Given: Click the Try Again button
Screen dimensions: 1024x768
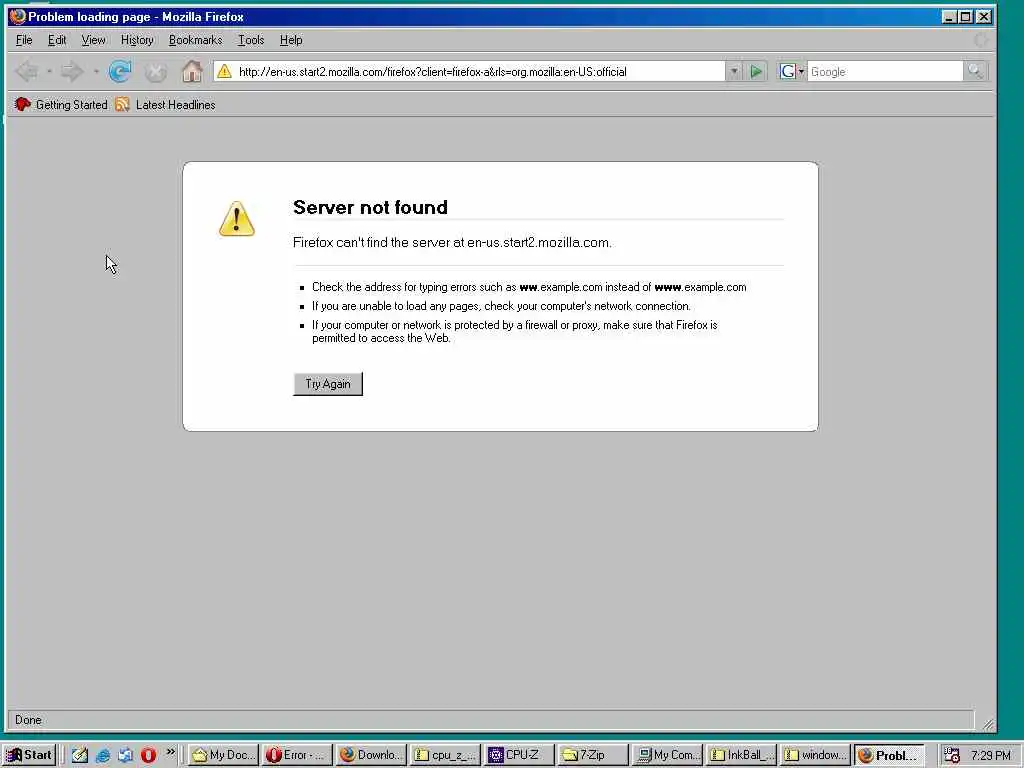Looking at the screenshot, I should (x=328, y=384).
